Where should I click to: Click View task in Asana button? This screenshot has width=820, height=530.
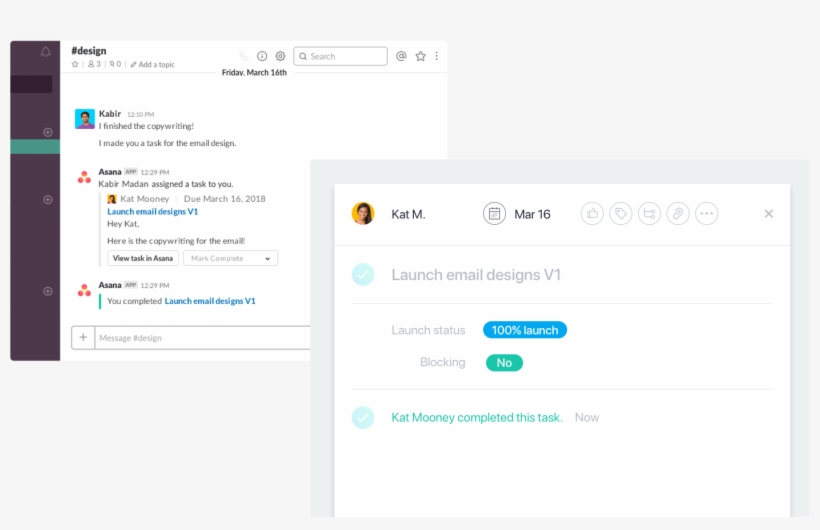tap(143, 258)
